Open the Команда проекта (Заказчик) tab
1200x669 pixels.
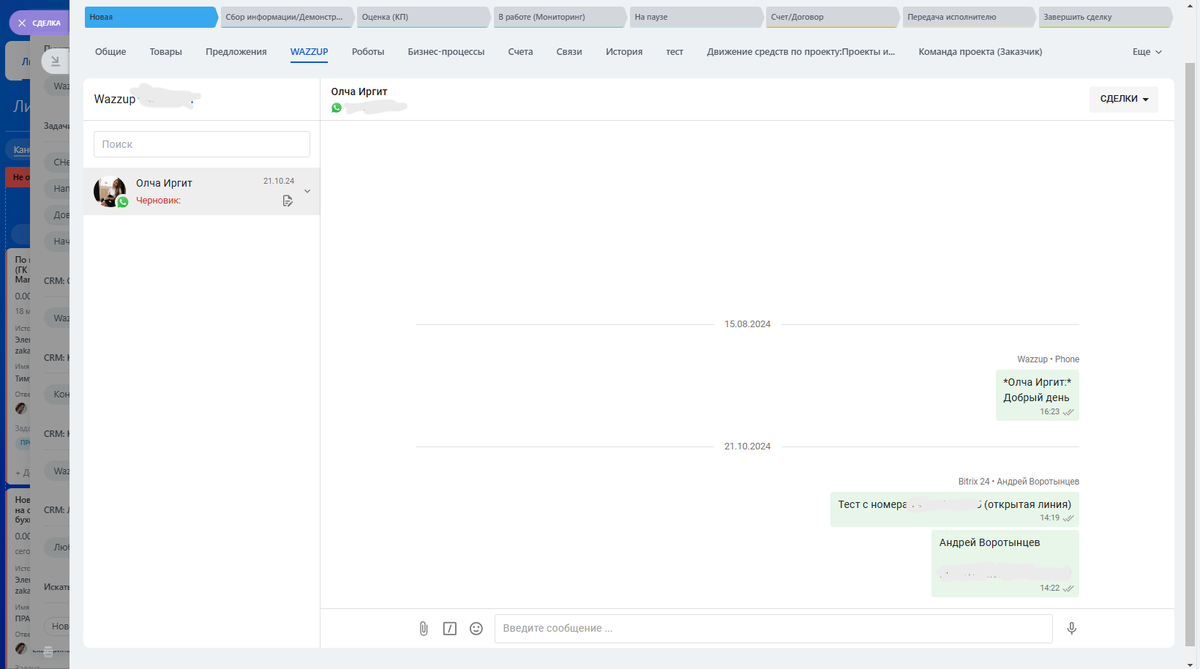(980, 51)
